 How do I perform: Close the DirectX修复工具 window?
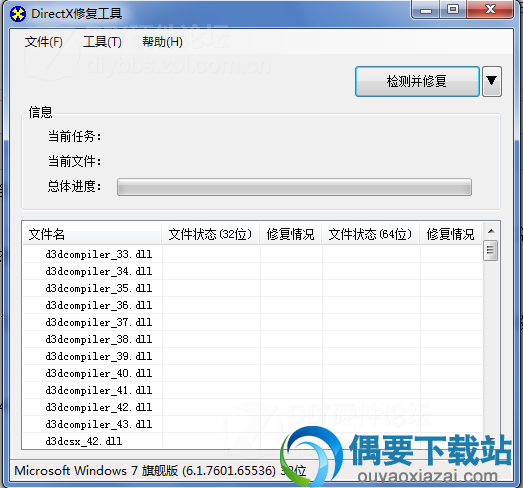pyautogui.click(x=490, y=10)
